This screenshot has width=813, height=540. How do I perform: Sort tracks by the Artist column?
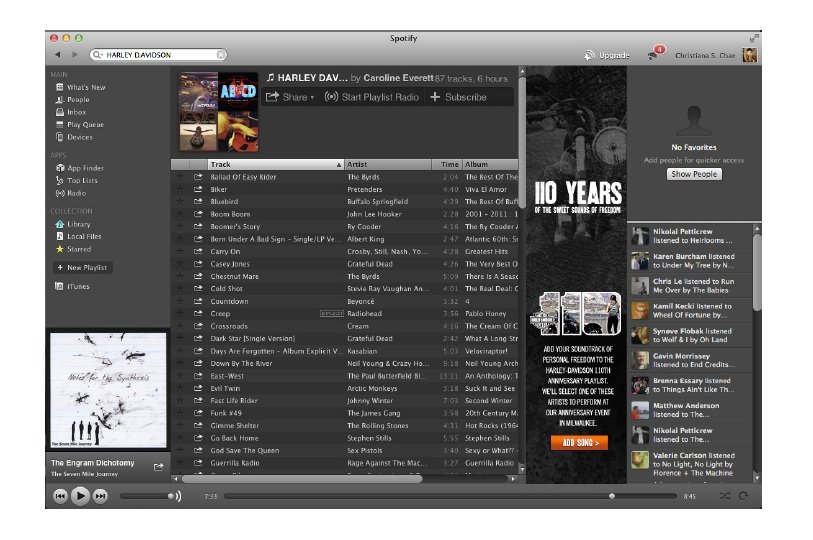[x=390, y=164]
